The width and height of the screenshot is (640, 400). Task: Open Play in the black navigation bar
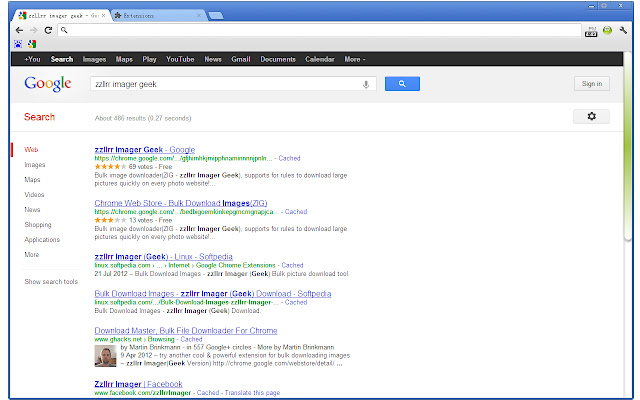(x=149, y=59)
